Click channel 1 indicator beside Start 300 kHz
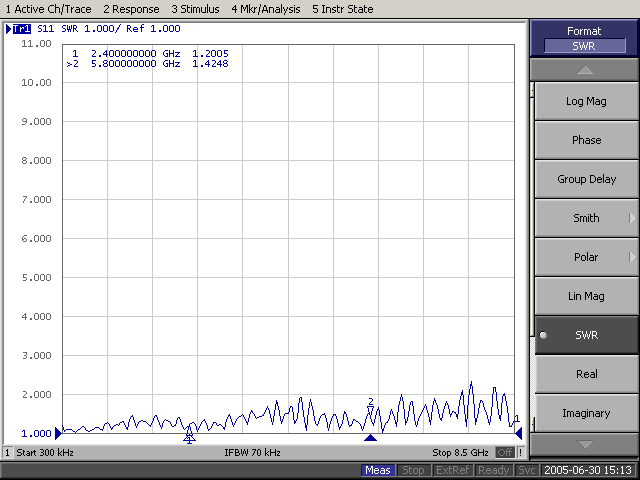 click(x=7, y=453)
